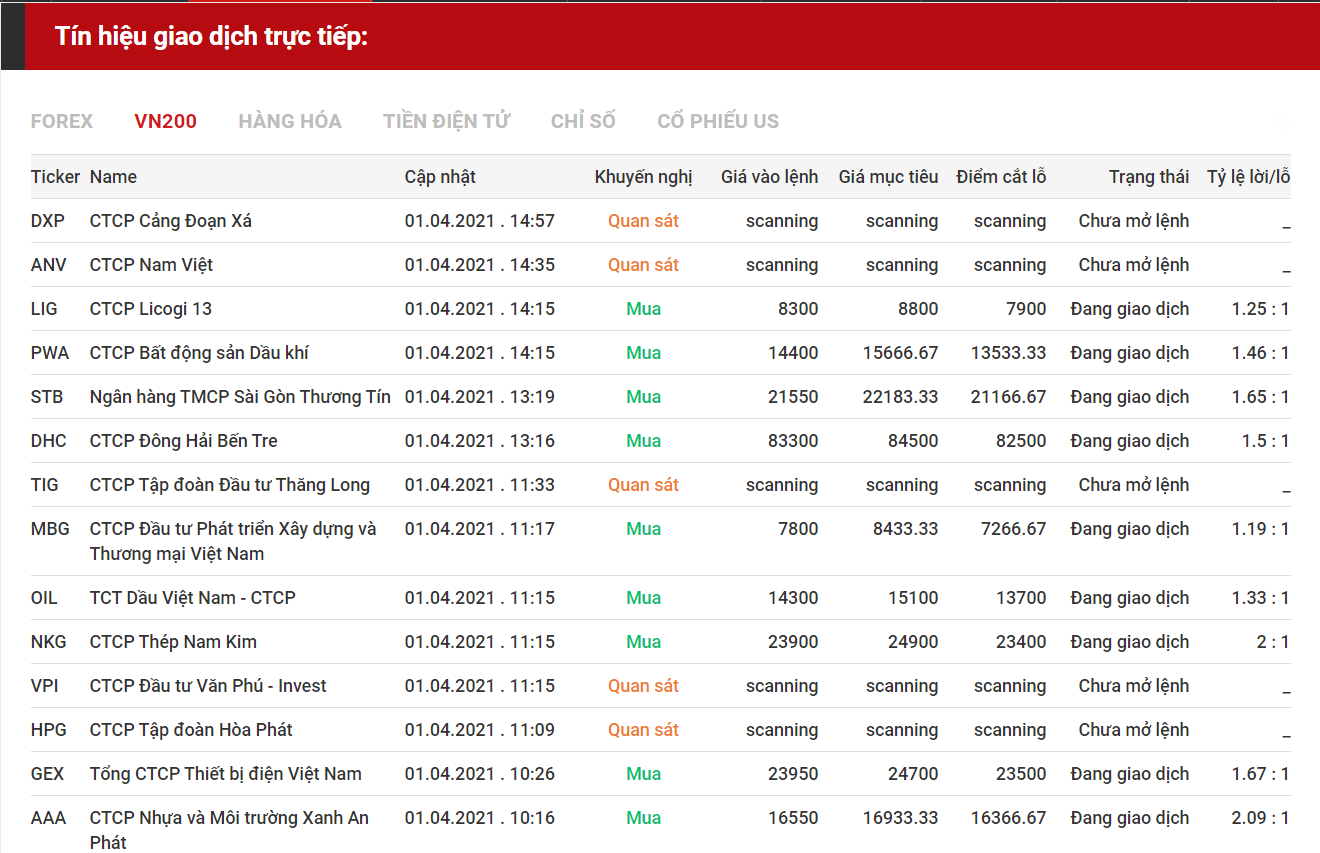This screenshot has height=853, width=1320.
Task: Click the update time 01.04.2021 . 14:57
Action: (x=480, y=221)
